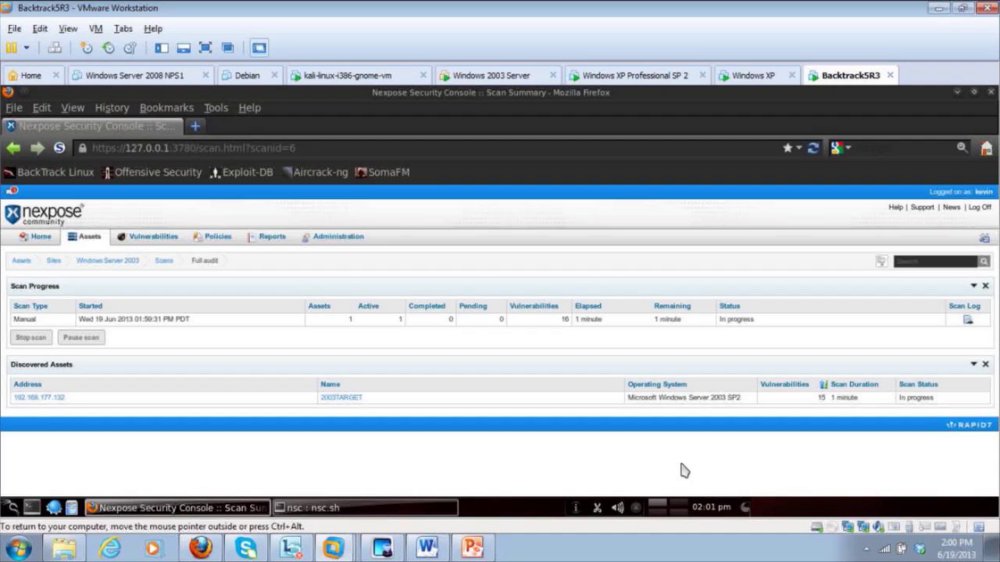Viewport: 1000px width, 562px height.
Task: Open a new Firefox tab with plus
Action: pos(195,126)
